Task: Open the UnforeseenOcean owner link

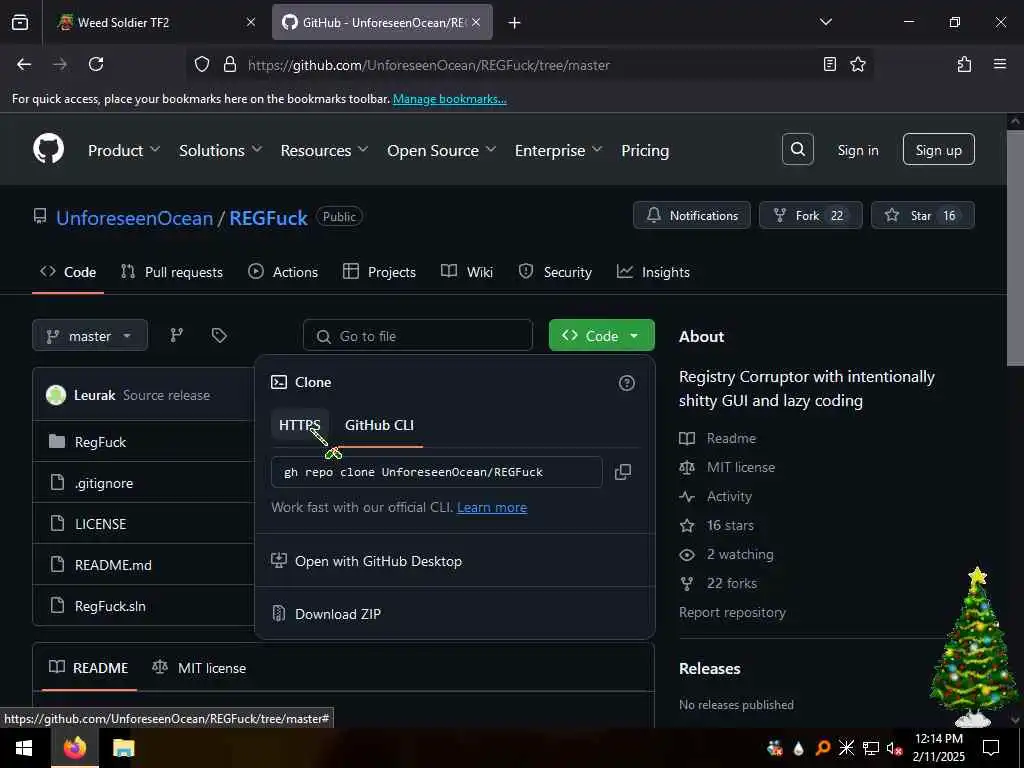Action: [135, 218]
